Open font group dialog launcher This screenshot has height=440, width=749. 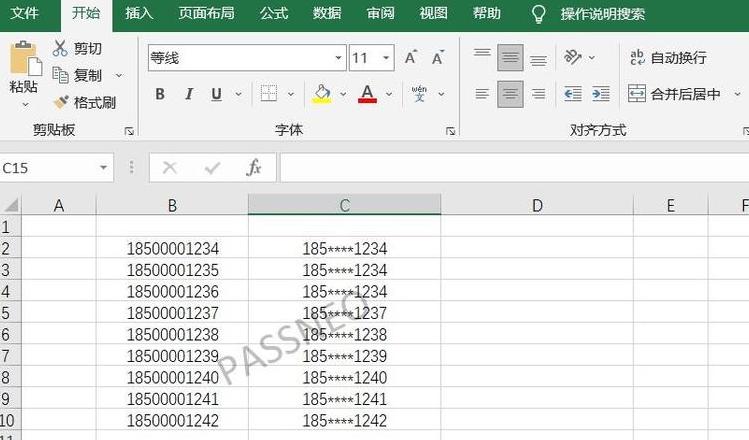(450, 131)
